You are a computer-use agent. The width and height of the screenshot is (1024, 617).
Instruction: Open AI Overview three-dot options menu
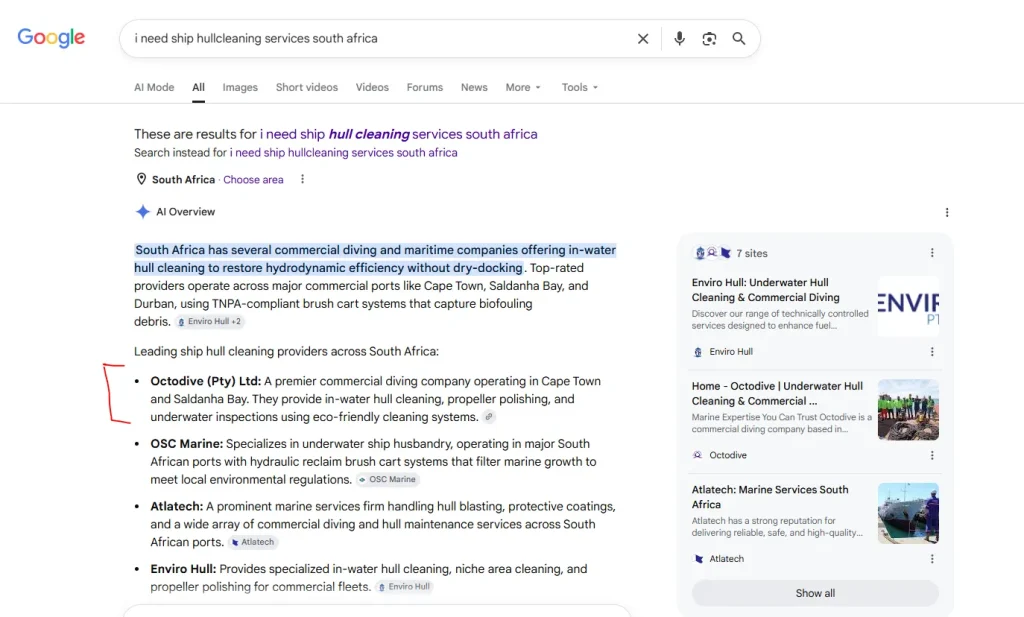click(946, 212)
